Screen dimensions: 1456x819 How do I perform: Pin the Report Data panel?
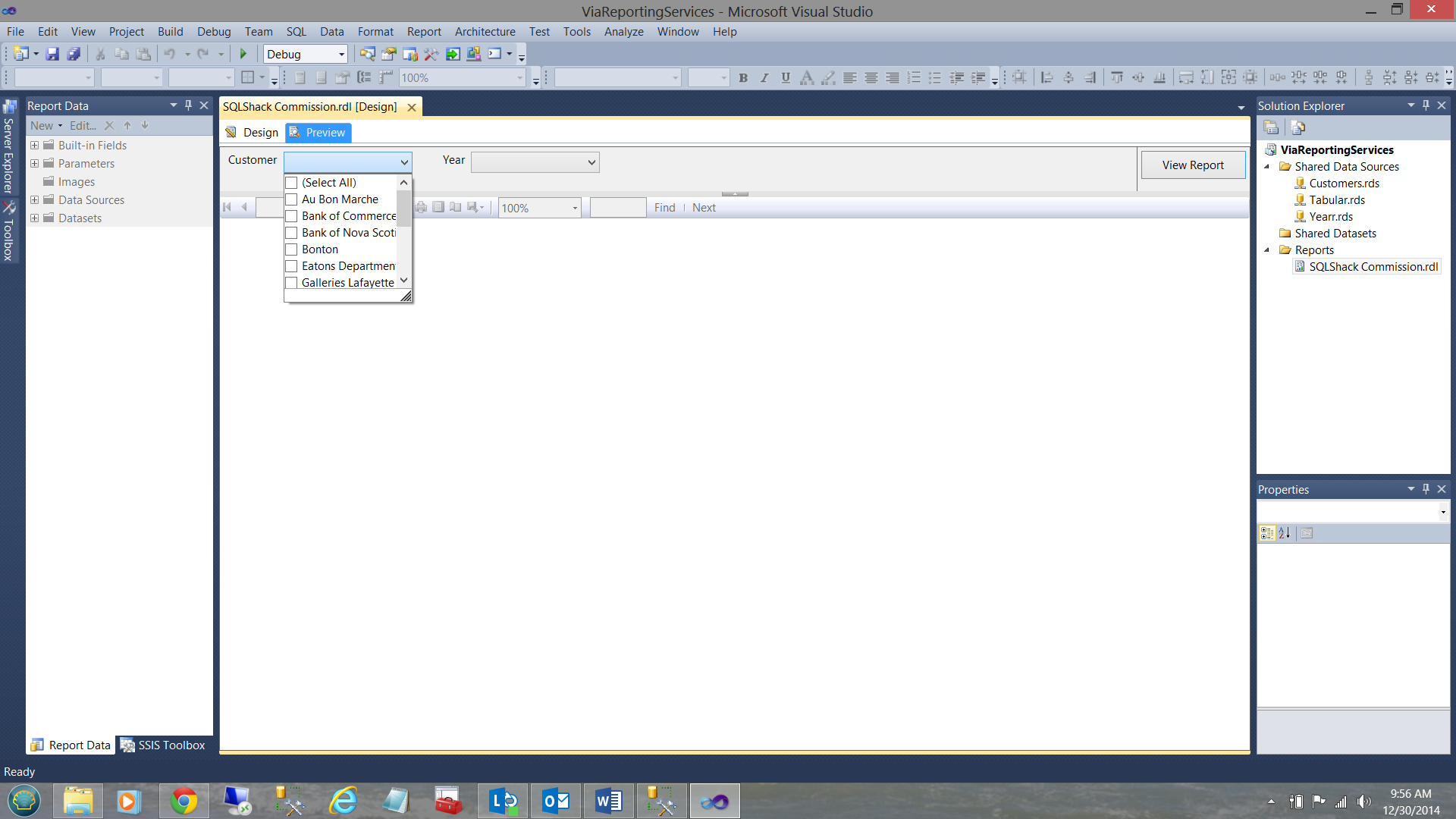click(x=188, y=105)
